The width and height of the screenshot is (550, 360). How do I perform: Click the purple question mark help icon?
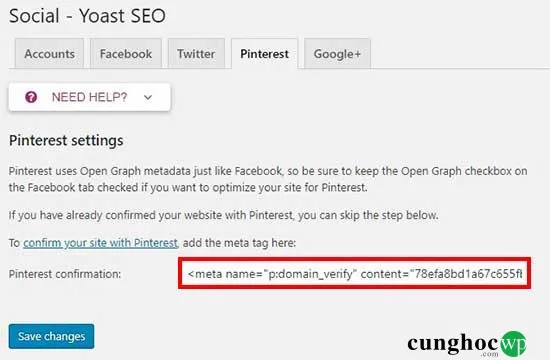(x=31, y=97)
